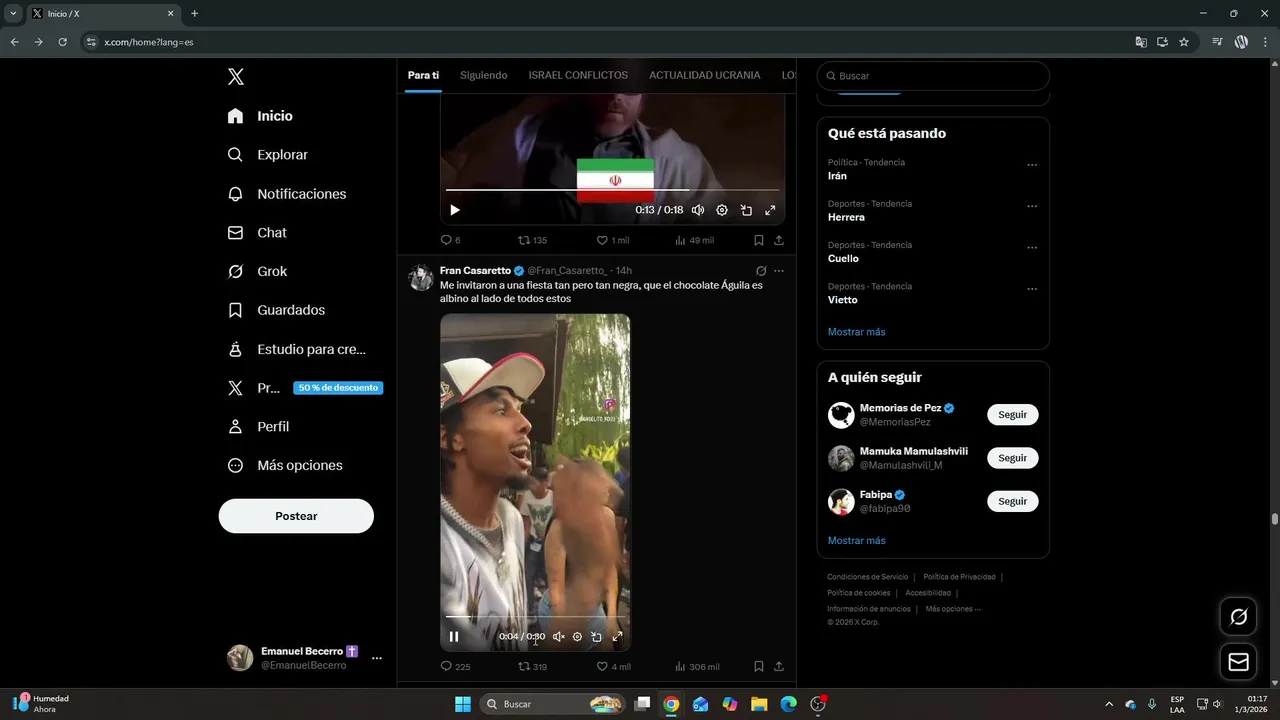
Task: Select the Para ti tab
Action: pyautogui.click(x=423, y=76)
